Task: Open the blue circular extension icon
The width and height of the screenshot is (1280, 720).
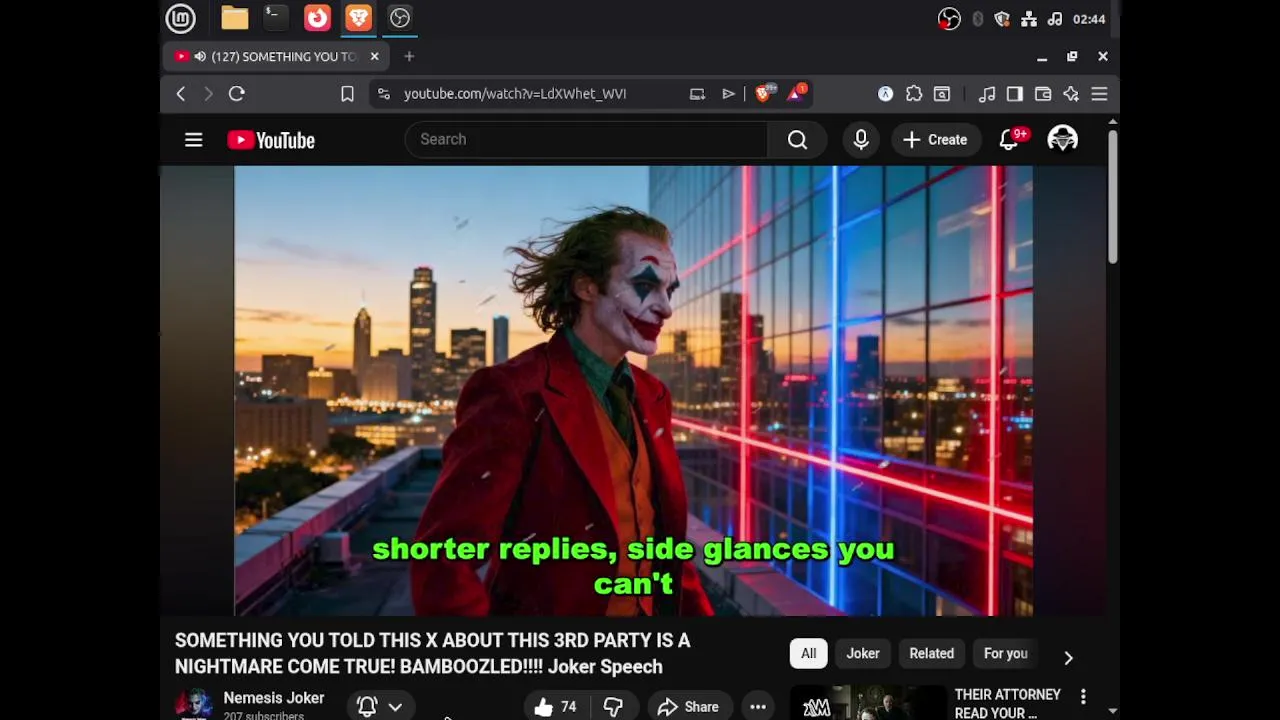Action: click(885, 94)
